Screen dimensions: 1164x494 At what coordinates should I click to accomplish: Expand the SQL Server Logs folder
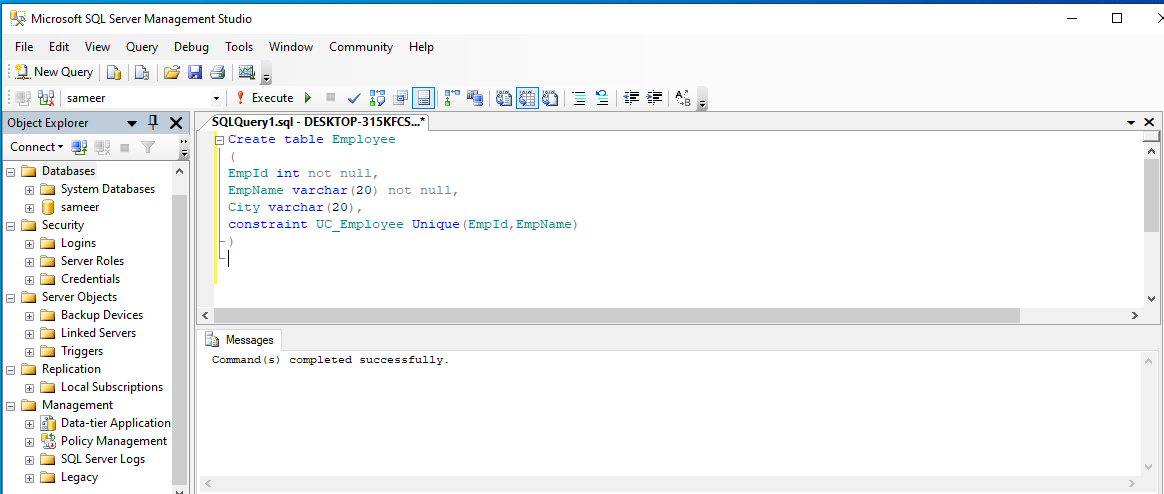pyautogui.click(x=30, y=459)
